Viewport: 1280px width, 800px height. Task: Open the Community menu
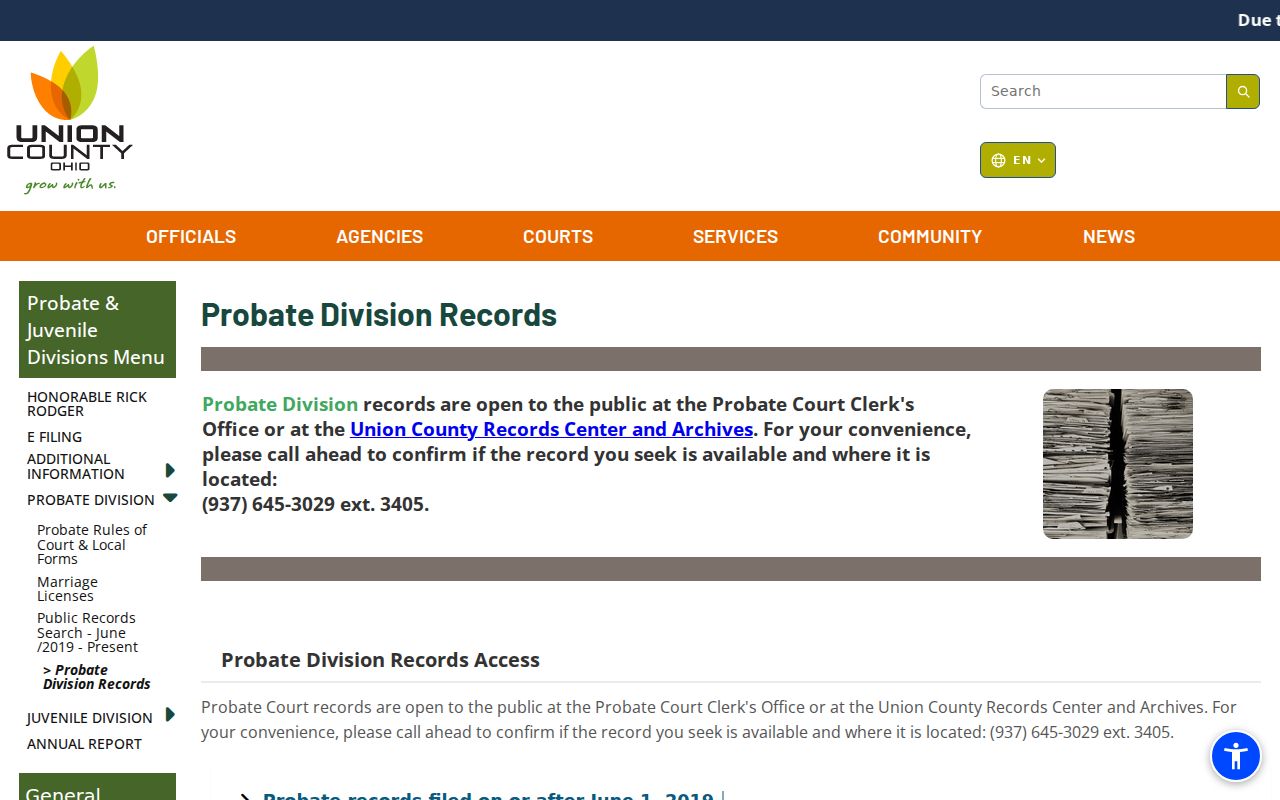pos(930,237)
